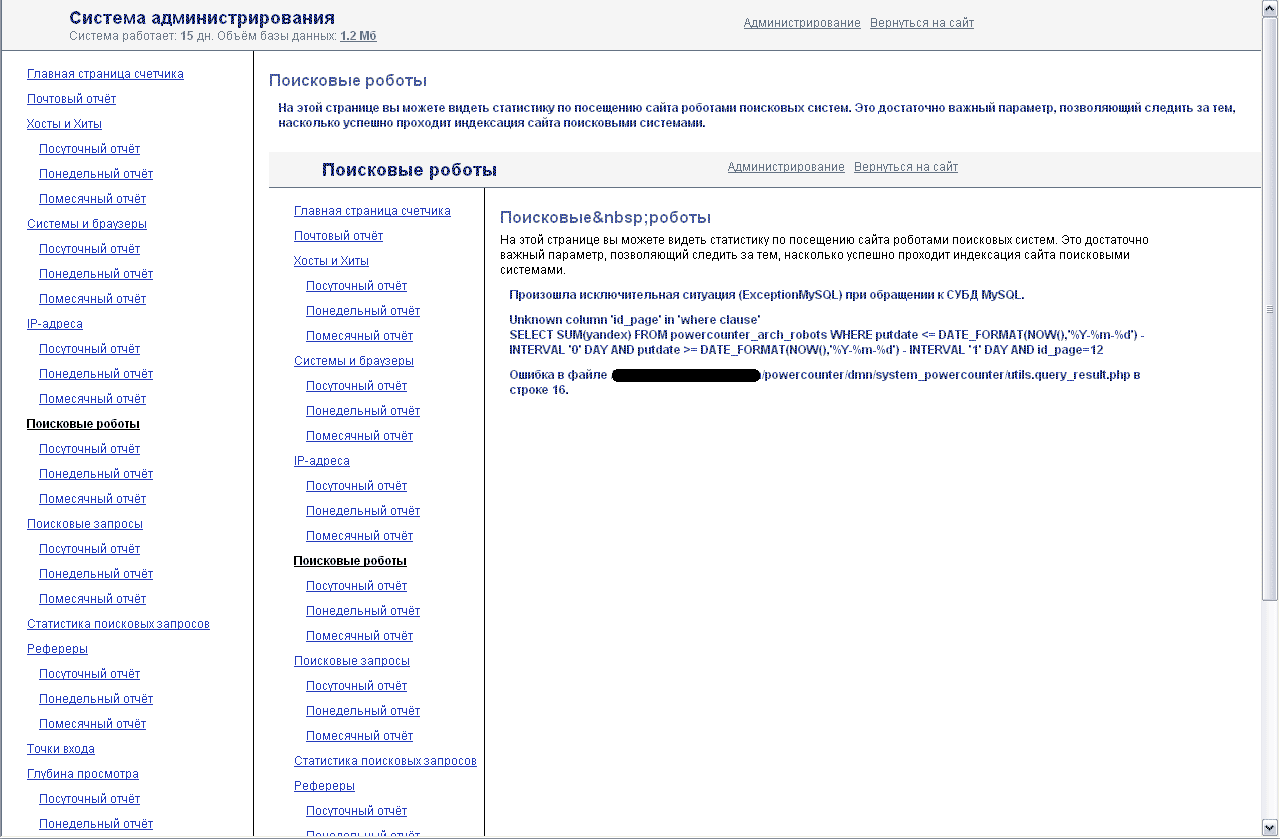1280x839 pixels.
Task: Select Рефереры in nested inner menu
Action: coord(324,786)
